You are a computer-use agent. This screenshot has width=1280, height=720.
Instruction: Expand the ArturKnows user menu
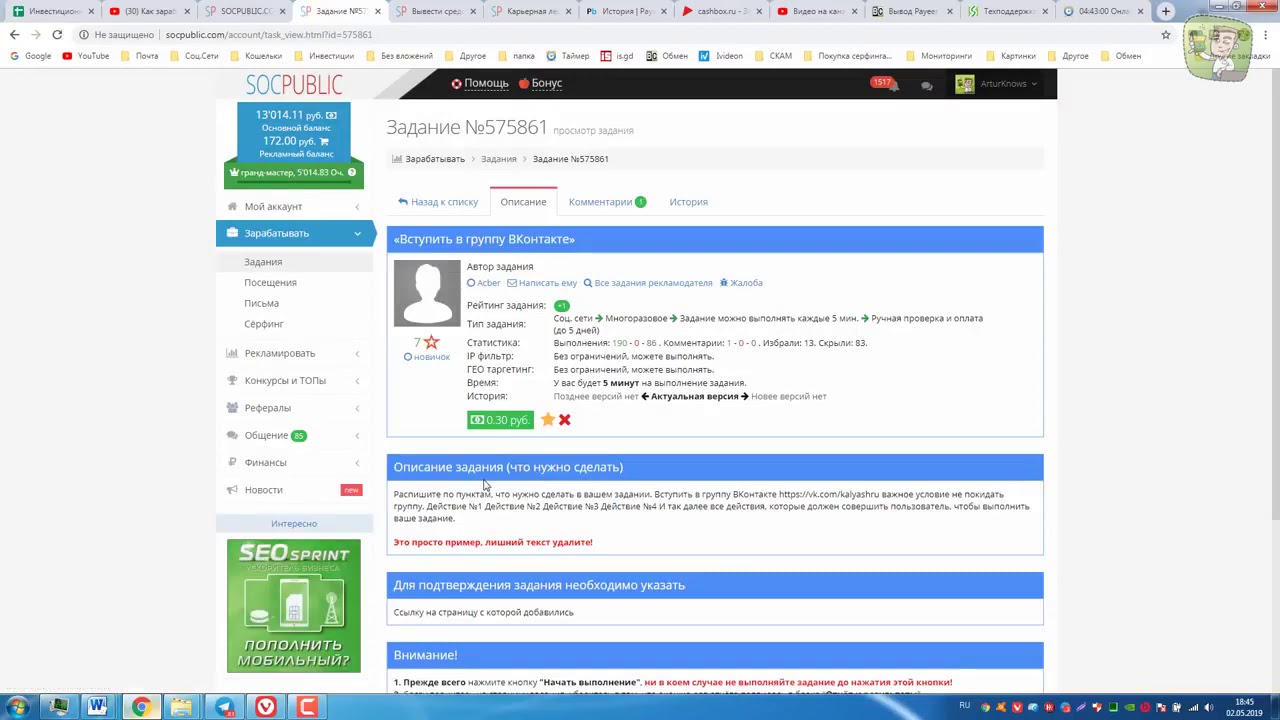(x=996, y=84)
